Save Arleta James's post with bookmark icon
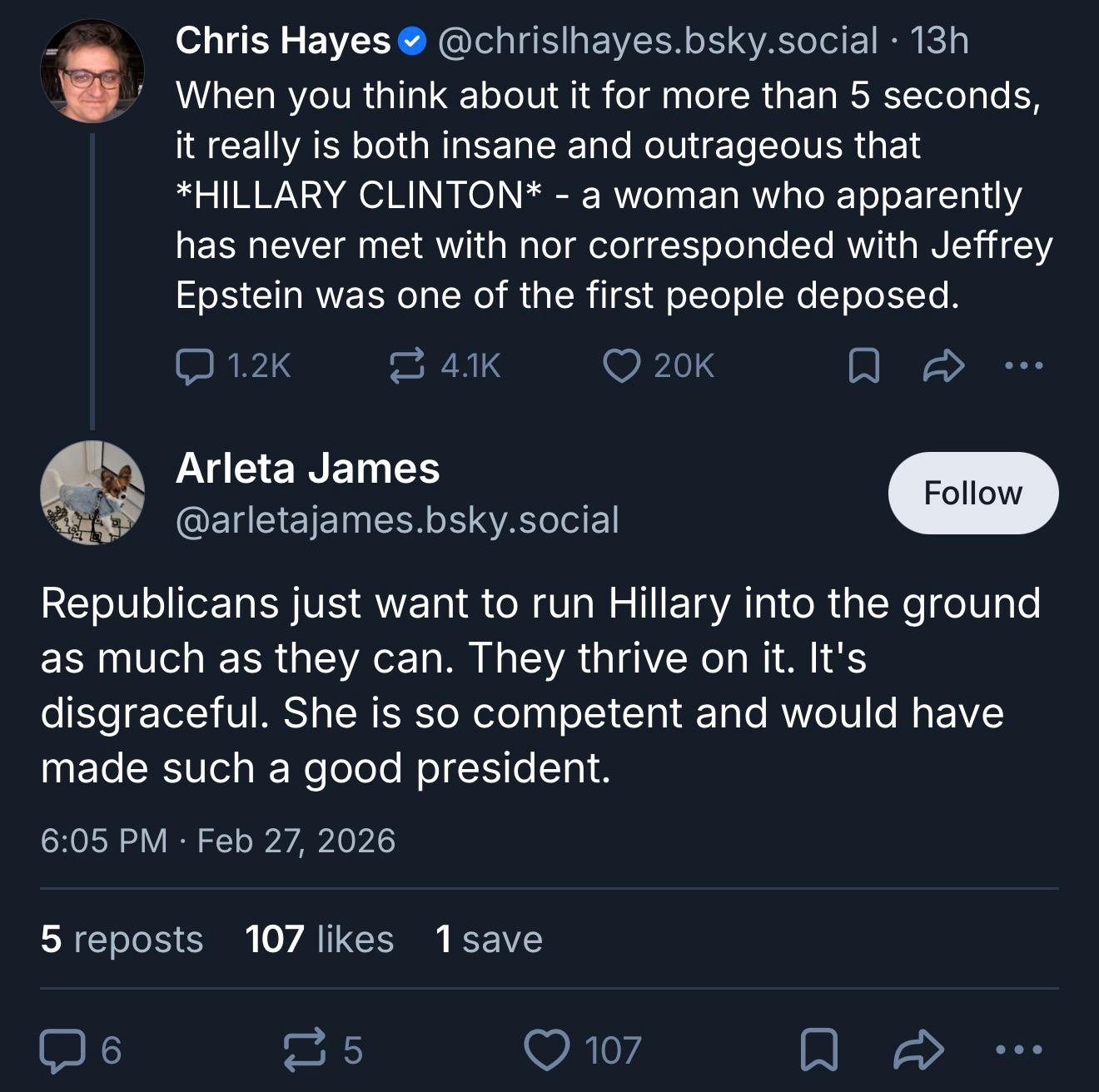1099x1092 pixels. point(818,1050)
